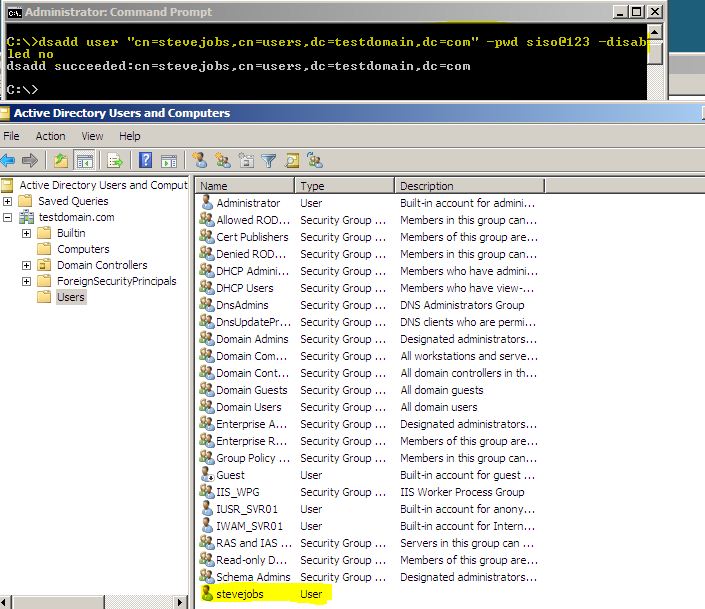The height and width of the screenshot is (609, 705).
Task: Open Filter Options via the funnel icon
Action: (268, 161)
